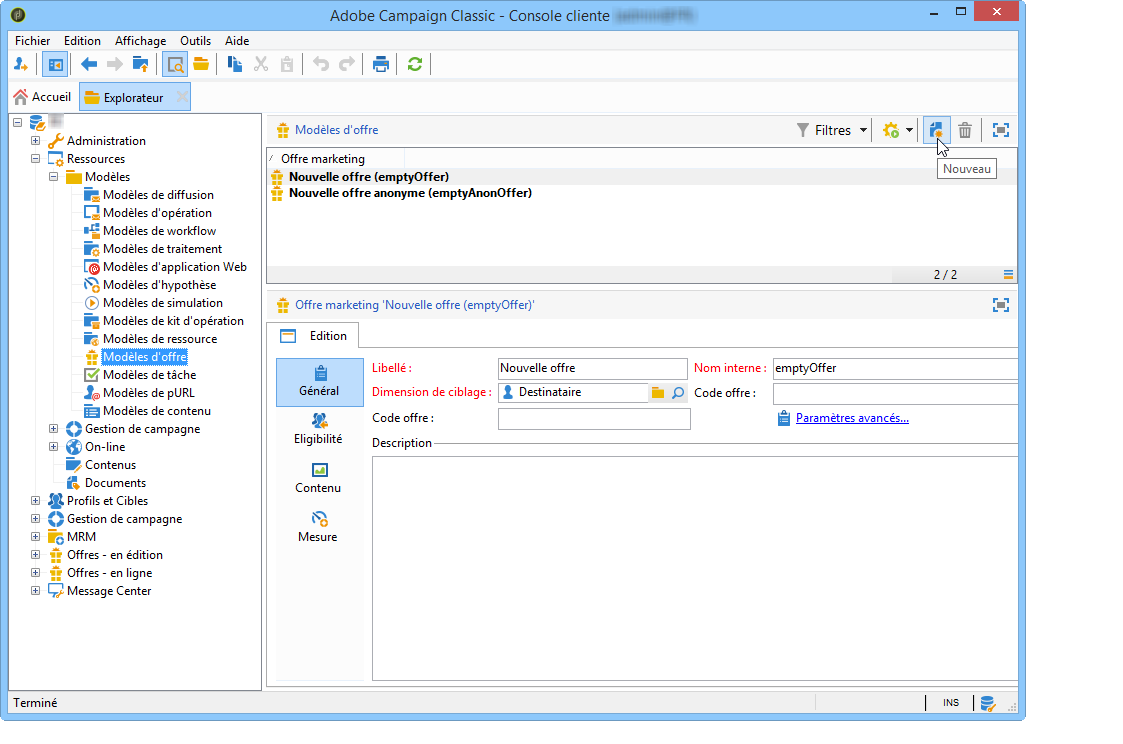The width and height of the screenshot is (1123, 744).
Task: Open the Fichier menu
Action: 32,41
